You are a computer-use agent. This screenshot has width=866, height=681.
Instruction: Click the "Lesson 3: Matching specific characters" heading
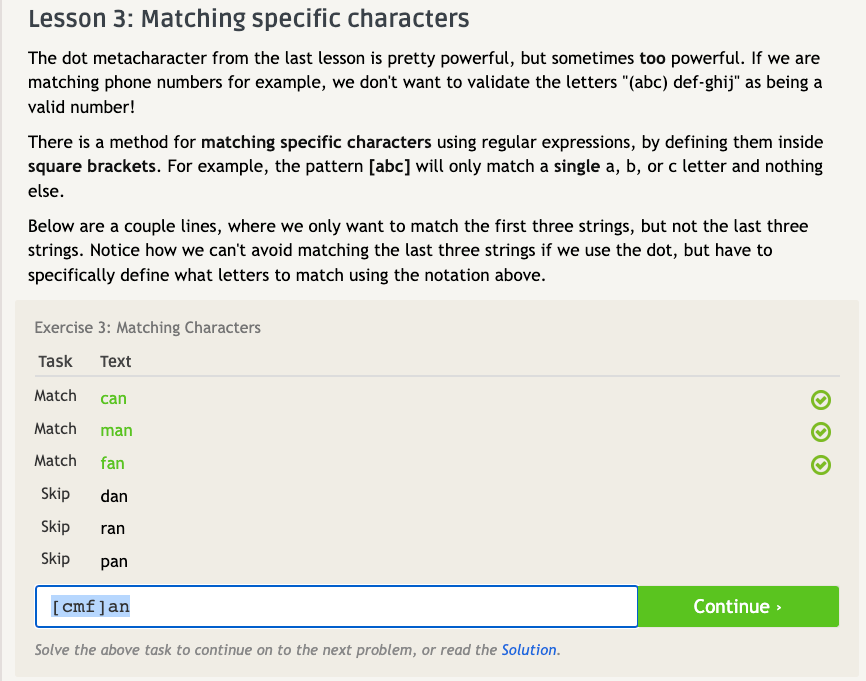[249, 18]
